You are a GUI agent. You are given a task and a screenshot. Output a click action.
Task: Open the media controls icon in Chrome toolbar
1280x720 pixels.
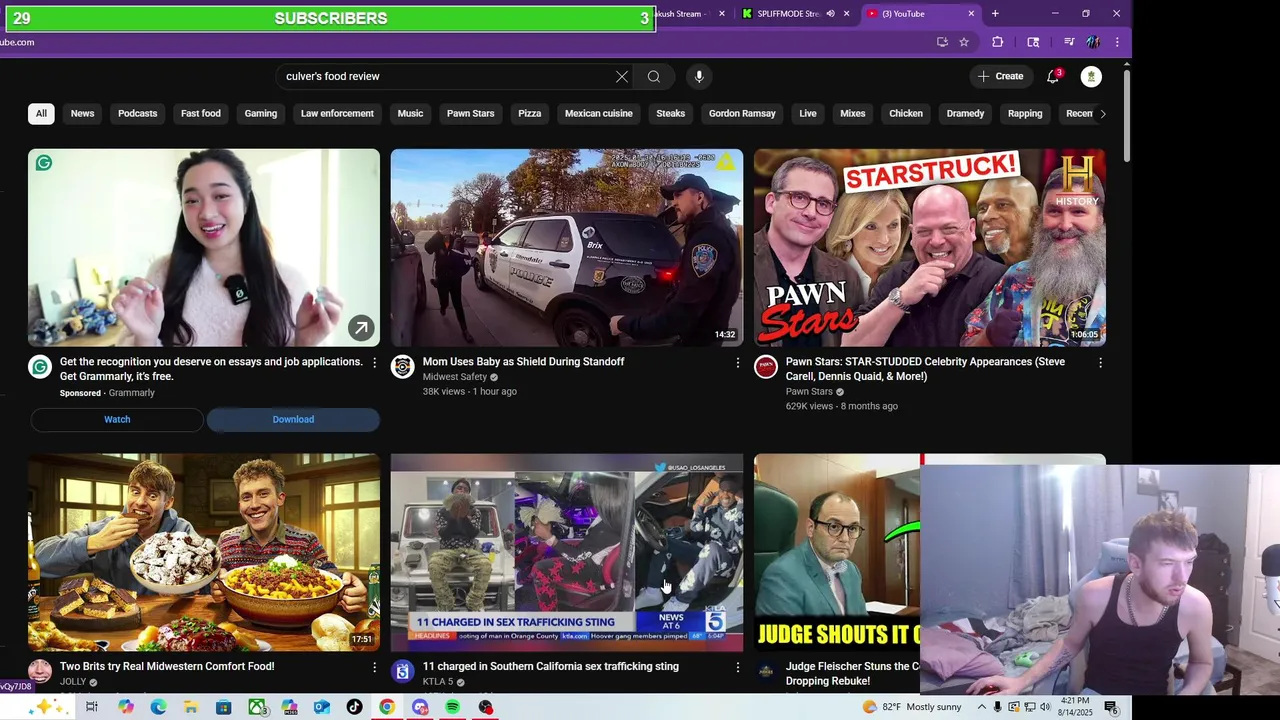click(1069, 42)
